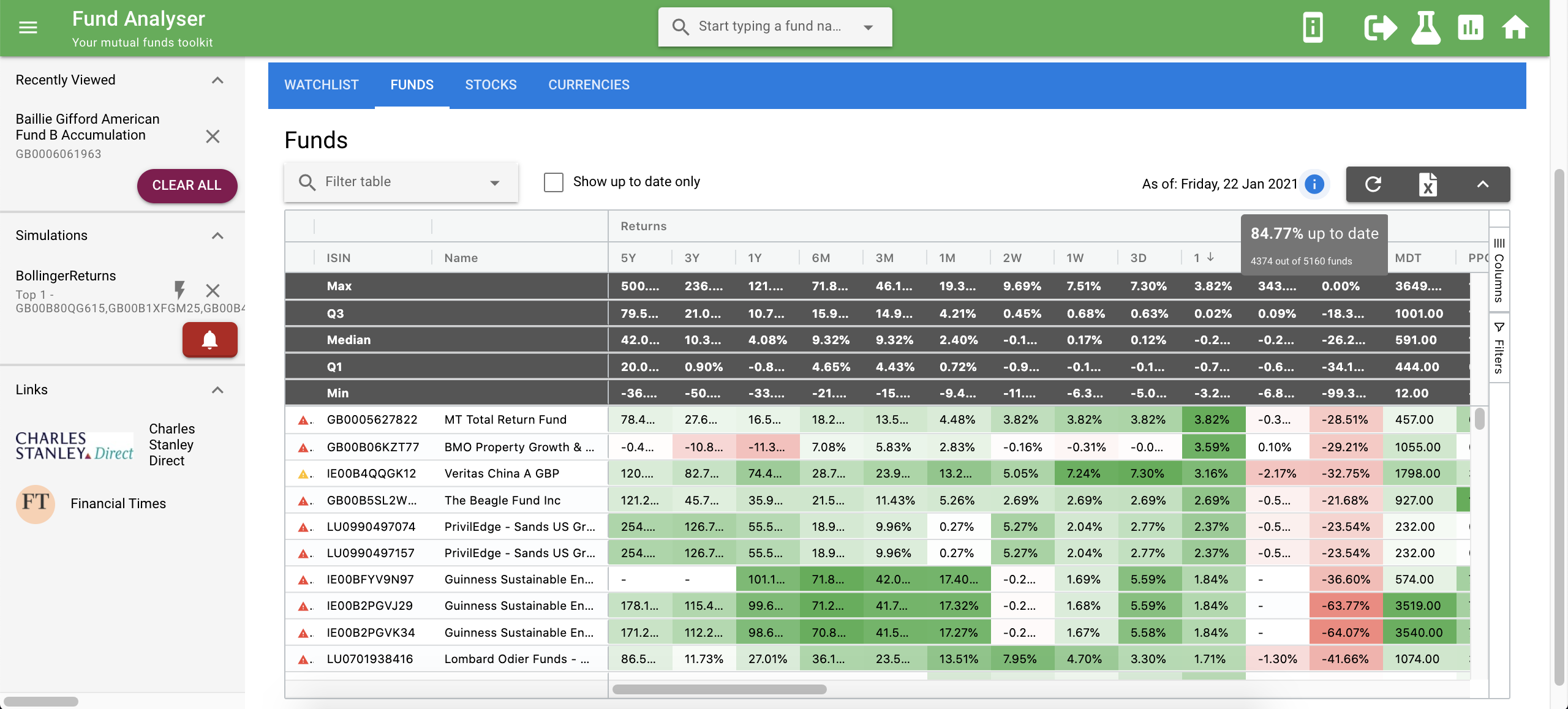Open the Filter table dropdown arrow
The width and height of the screenshot is (1568, 709).
click(x=495, y=182)
